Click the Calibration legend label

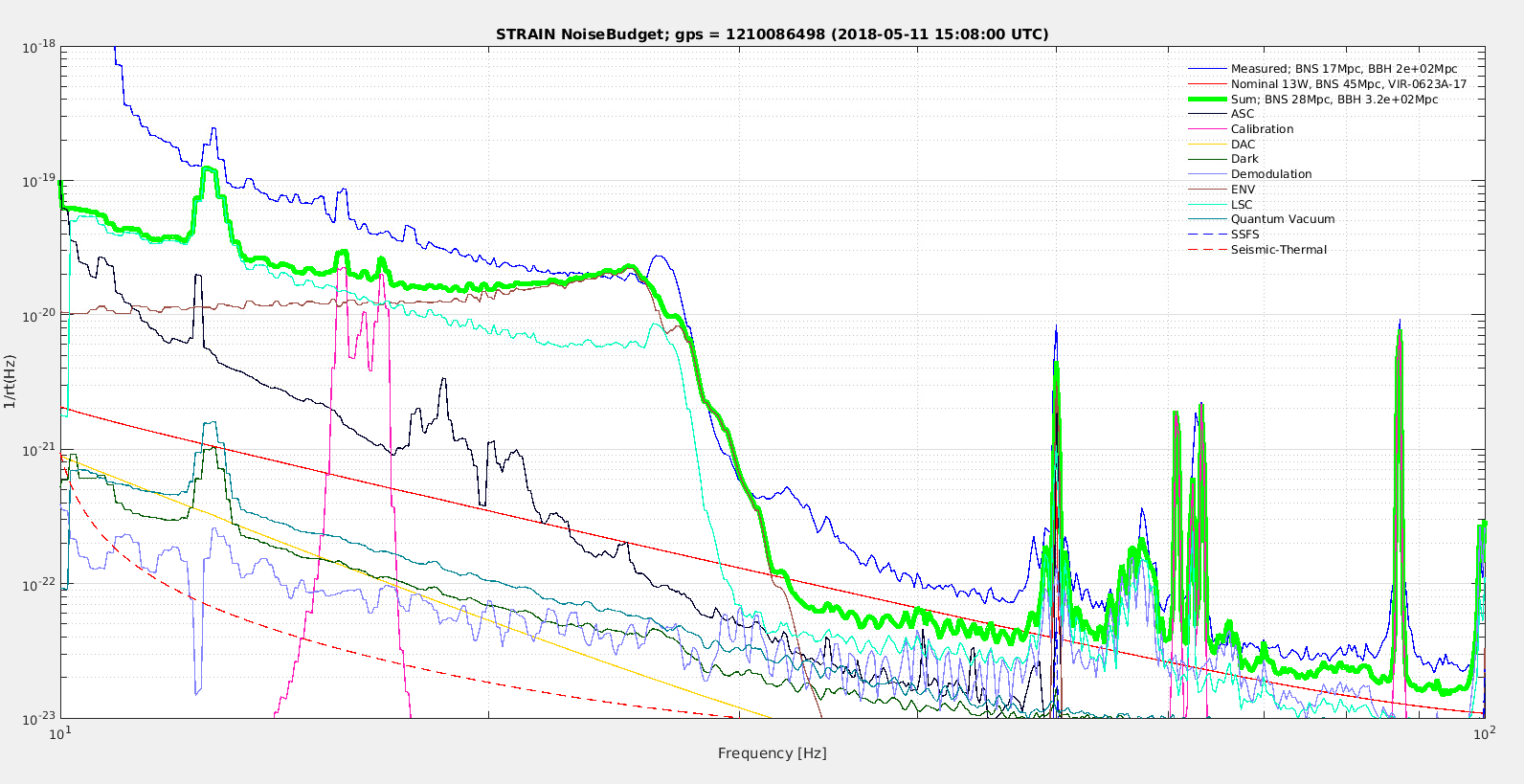tap(1262, 129)
